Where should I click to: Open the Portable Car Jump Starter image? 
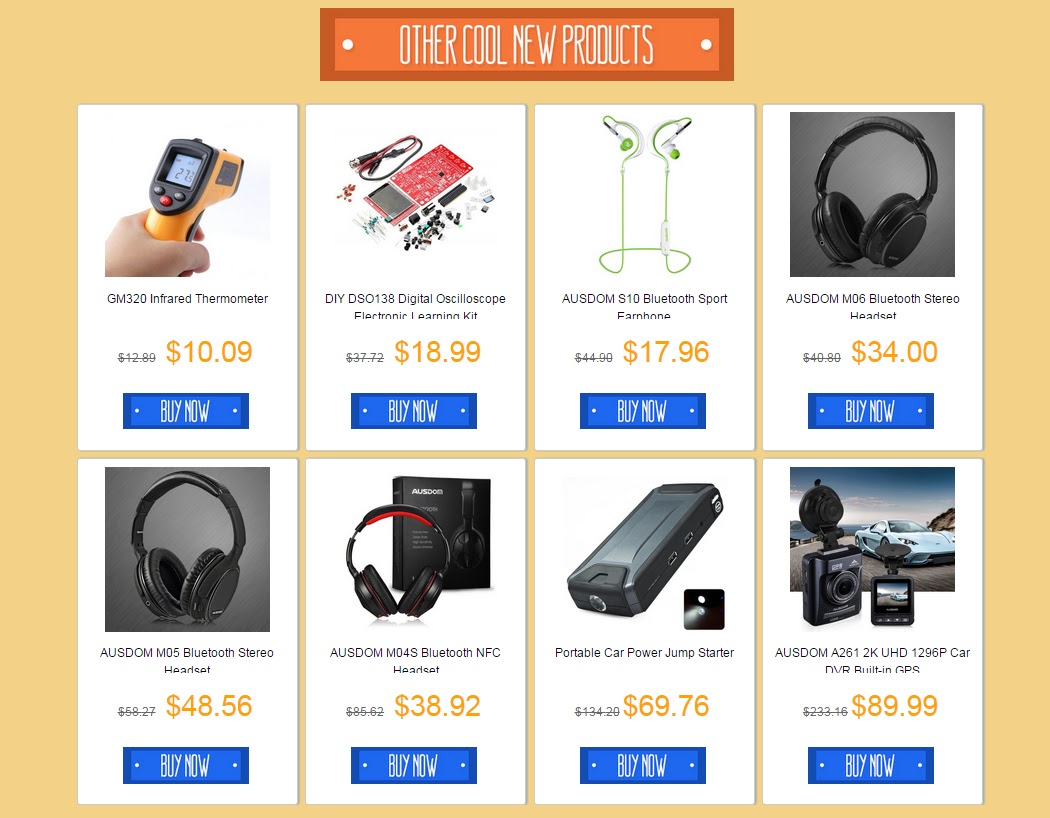tap(644, 549)
